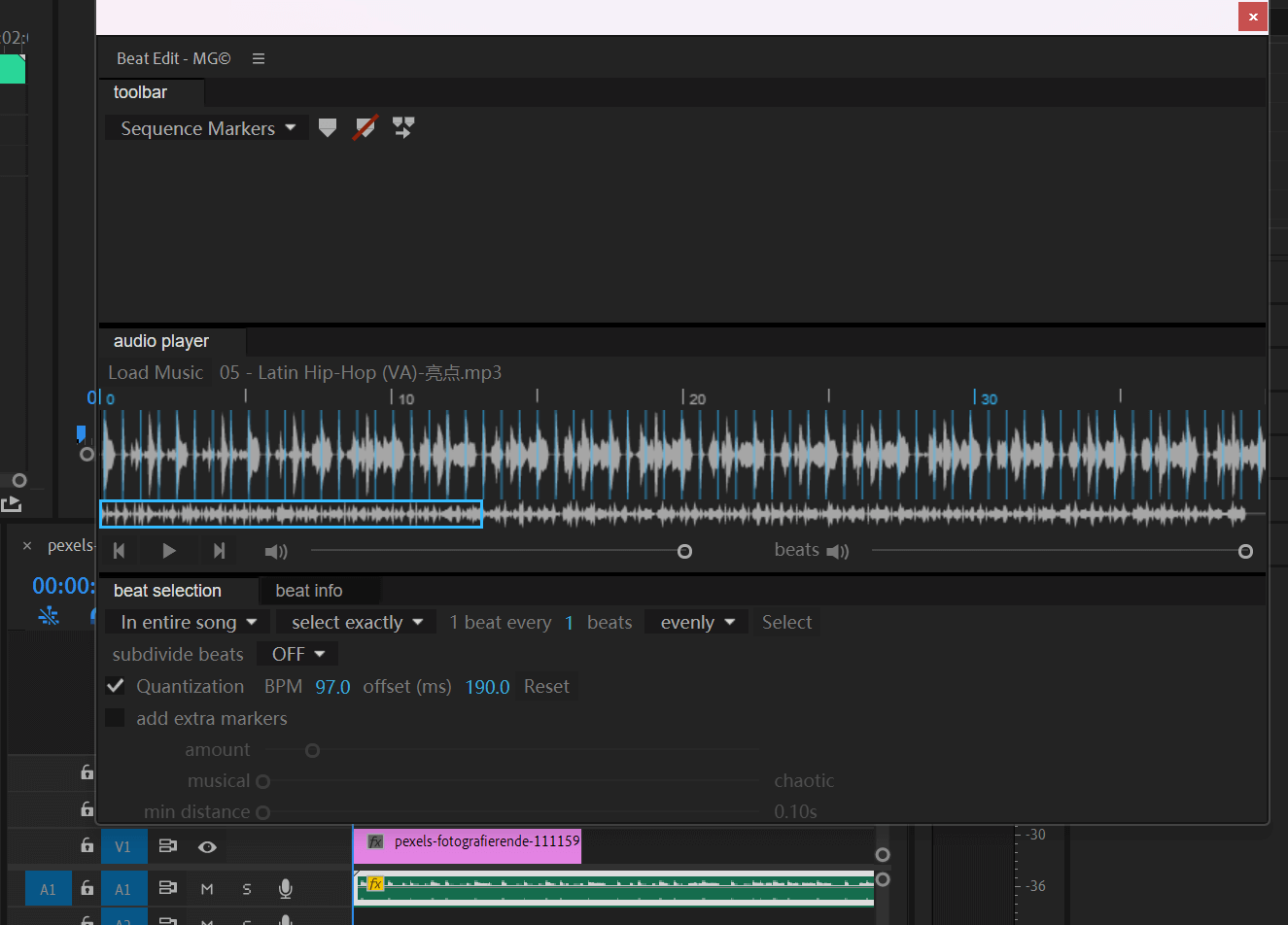The image size is (1288, 925).
Task: Switch to the toolbar tab
Action: 141,92
